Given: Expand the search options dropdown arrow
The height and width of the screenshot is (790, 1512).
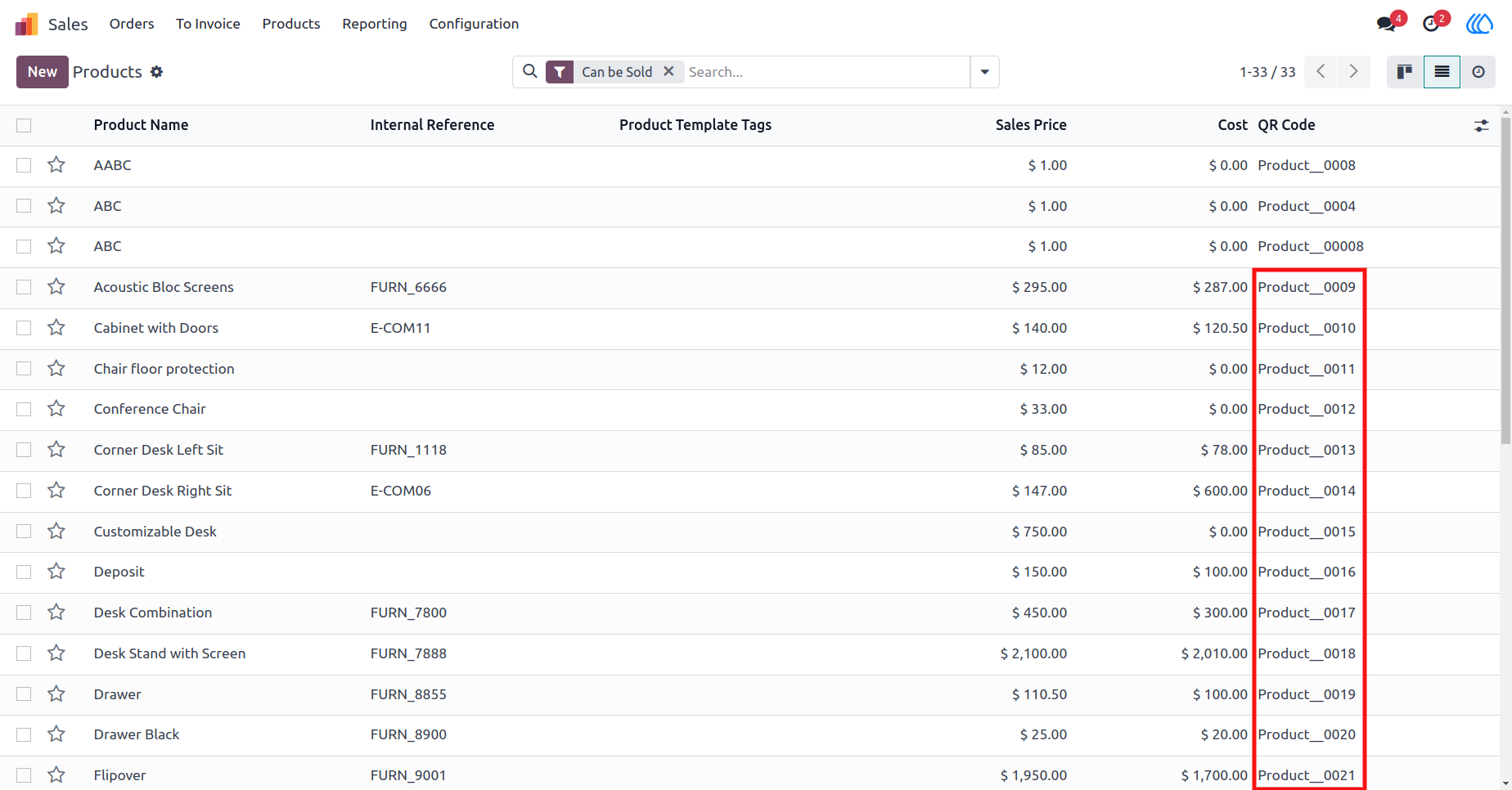Looking at the screenshot, I should tap(984, 72).
